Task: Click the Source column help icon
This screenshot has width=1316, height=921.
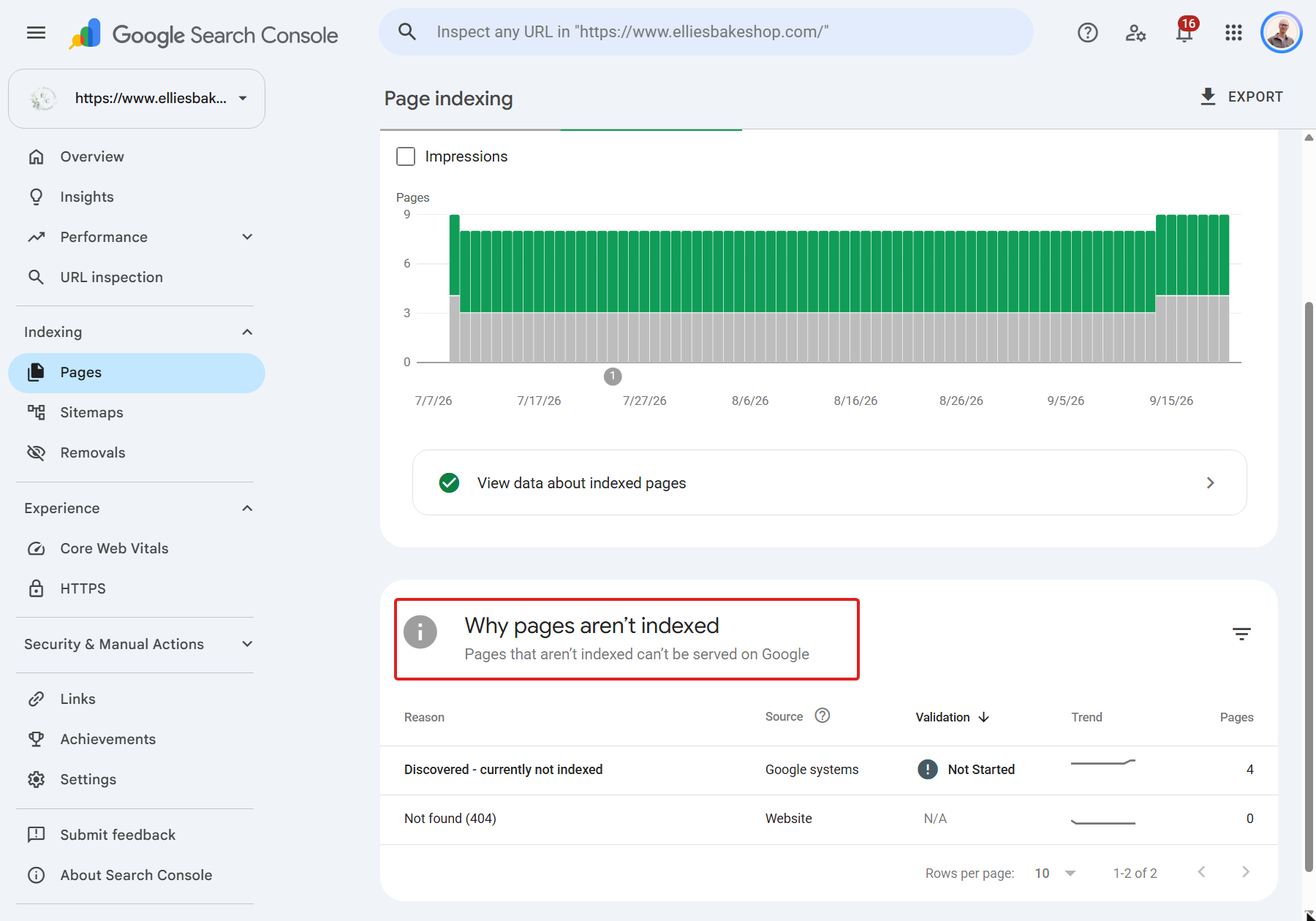Action: click(x=822, y=716)
